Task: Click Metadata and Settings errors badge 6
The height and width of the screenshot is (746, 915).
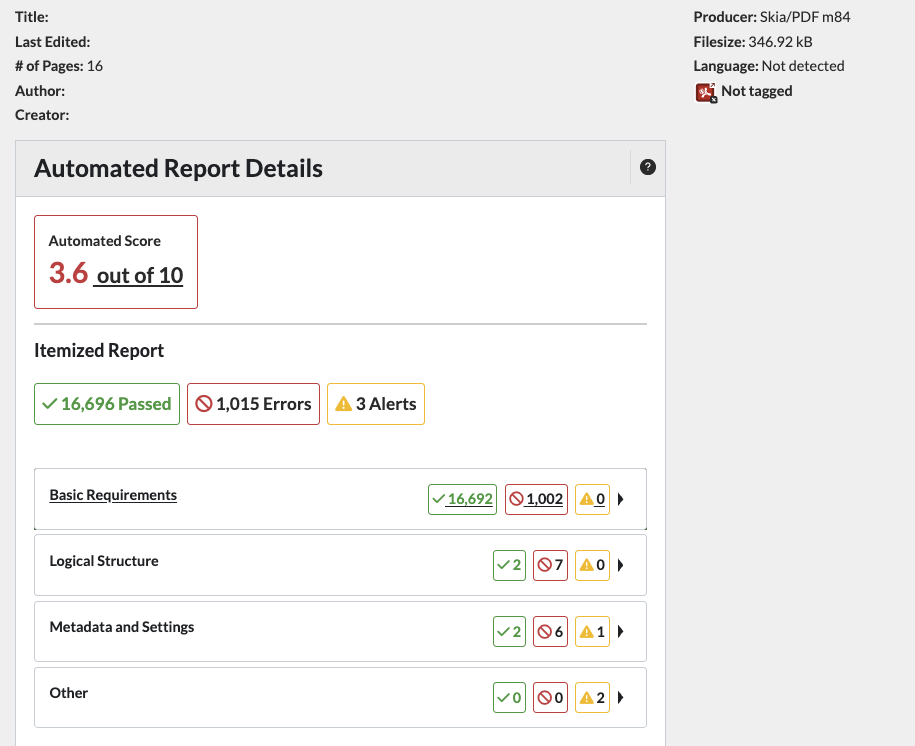Action: 550,631
